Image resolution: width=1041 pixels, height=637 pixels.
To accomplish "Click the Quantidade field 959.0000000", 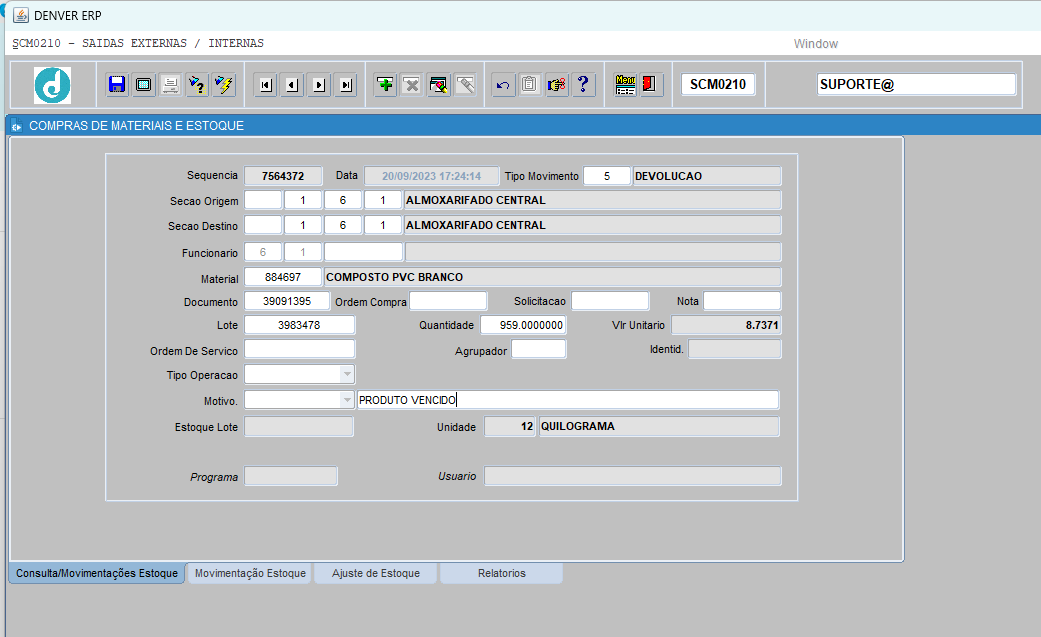I will 523,325.
